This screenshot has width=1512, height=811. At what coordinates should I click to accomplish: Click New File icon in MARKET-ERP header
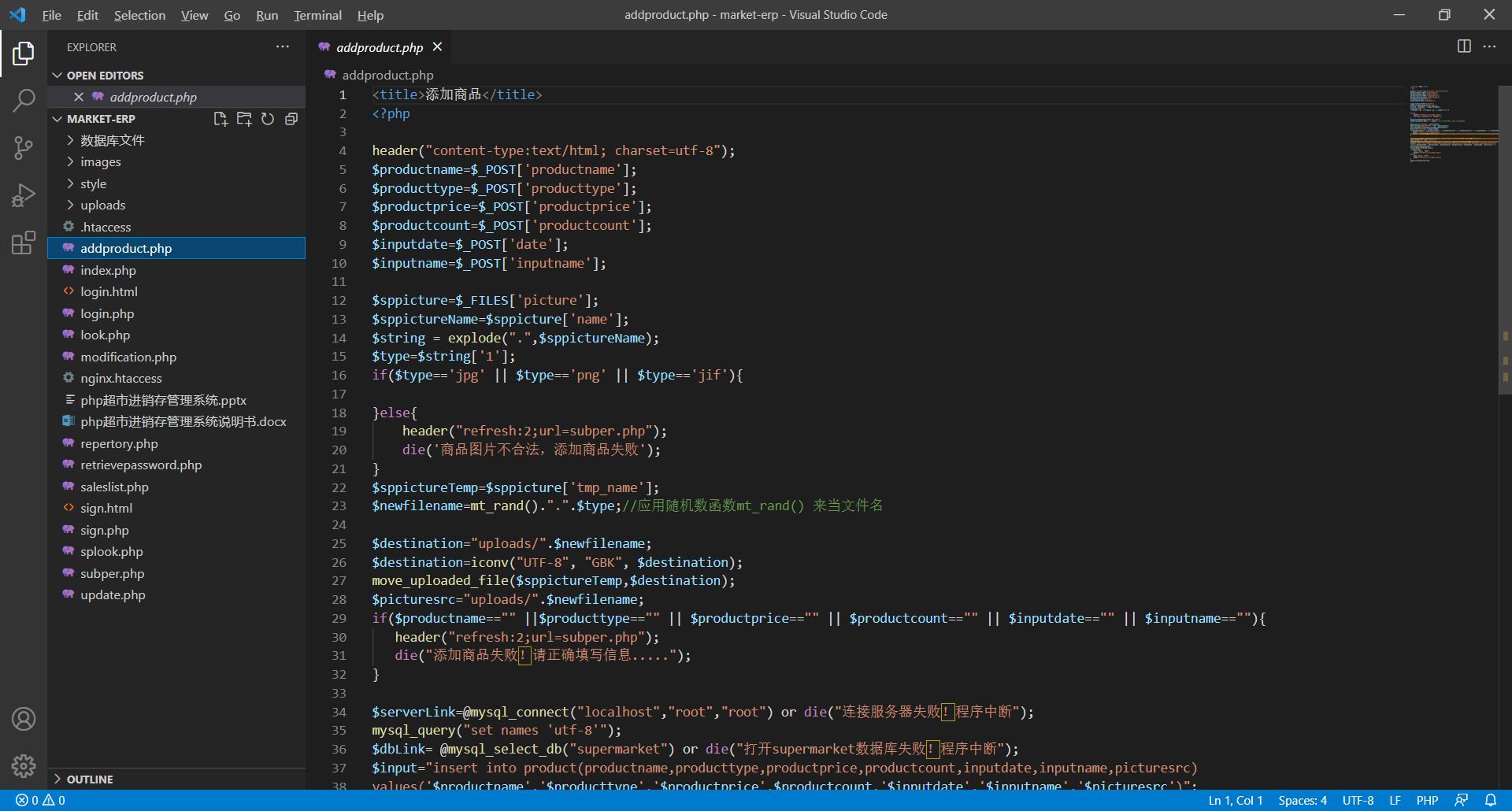coord(220,119)
